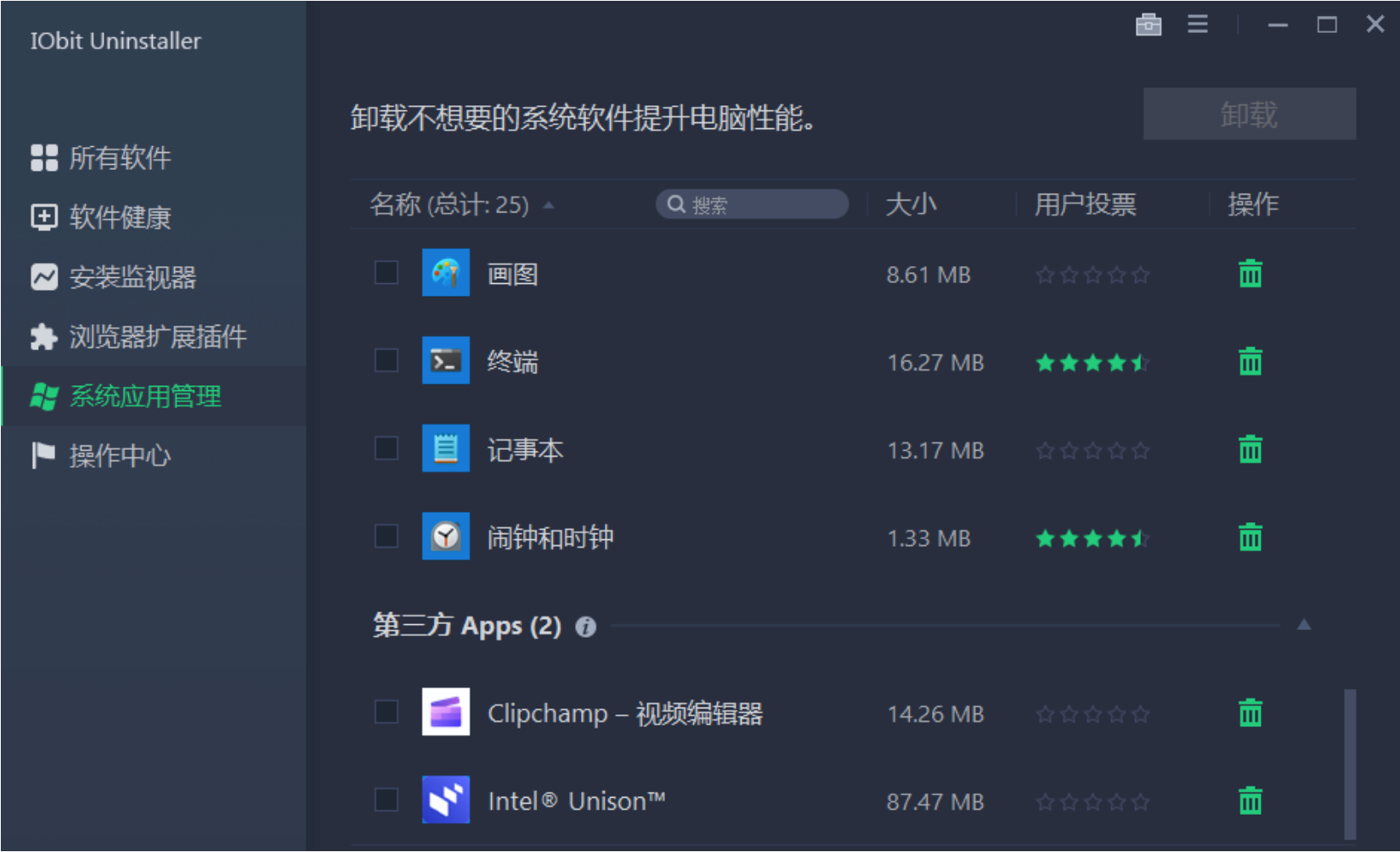1400x852 pixels.
Task: Sort list by 大小 column
Action: pos(911,204)
